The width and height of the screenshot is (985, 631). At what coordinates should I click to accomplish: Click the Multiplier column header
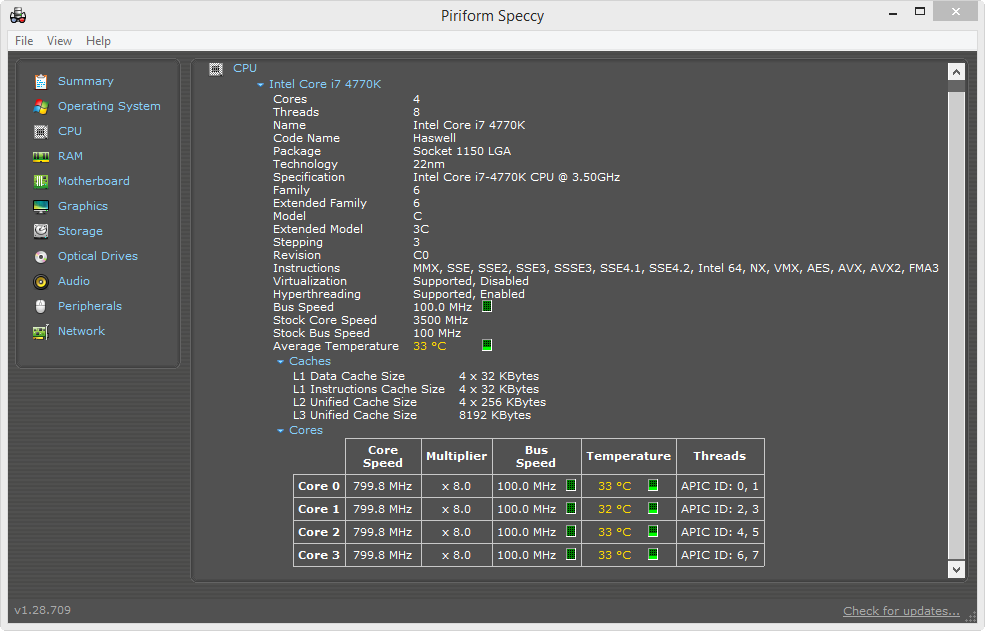[457, 456]
